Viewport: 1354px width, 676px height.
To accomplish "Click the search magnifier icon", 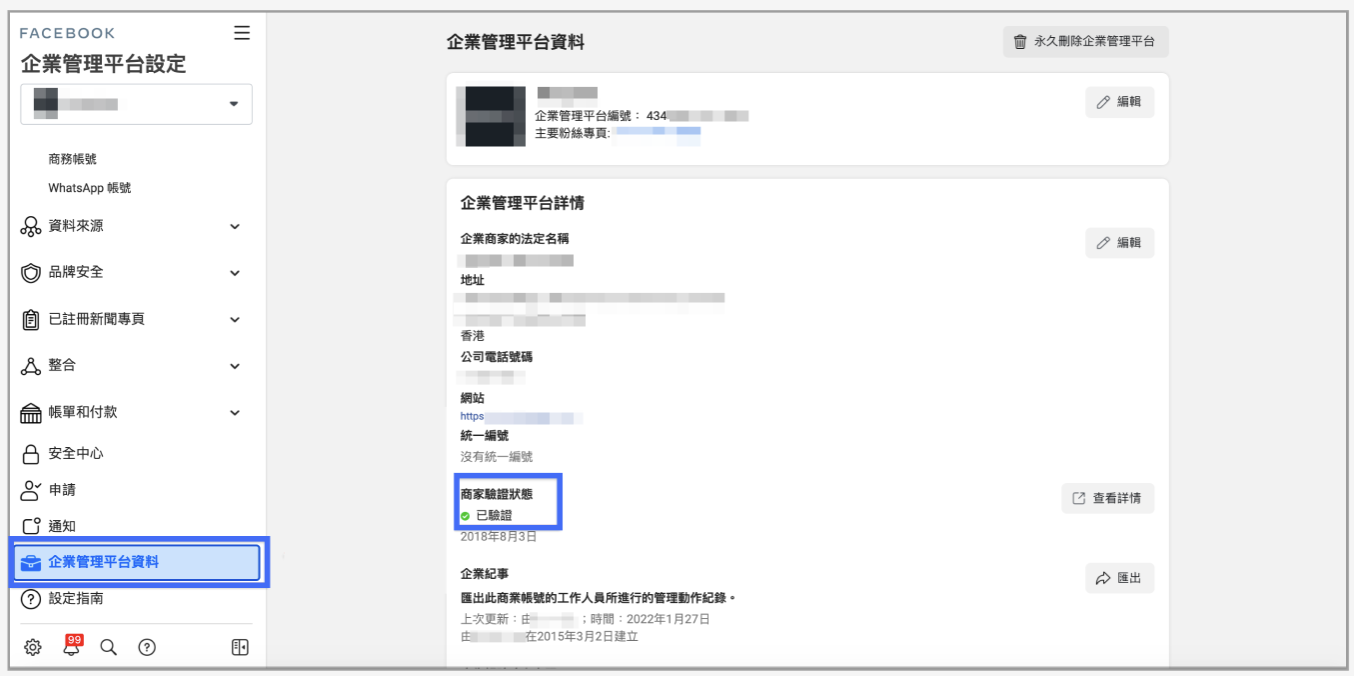I will point(109,647).
